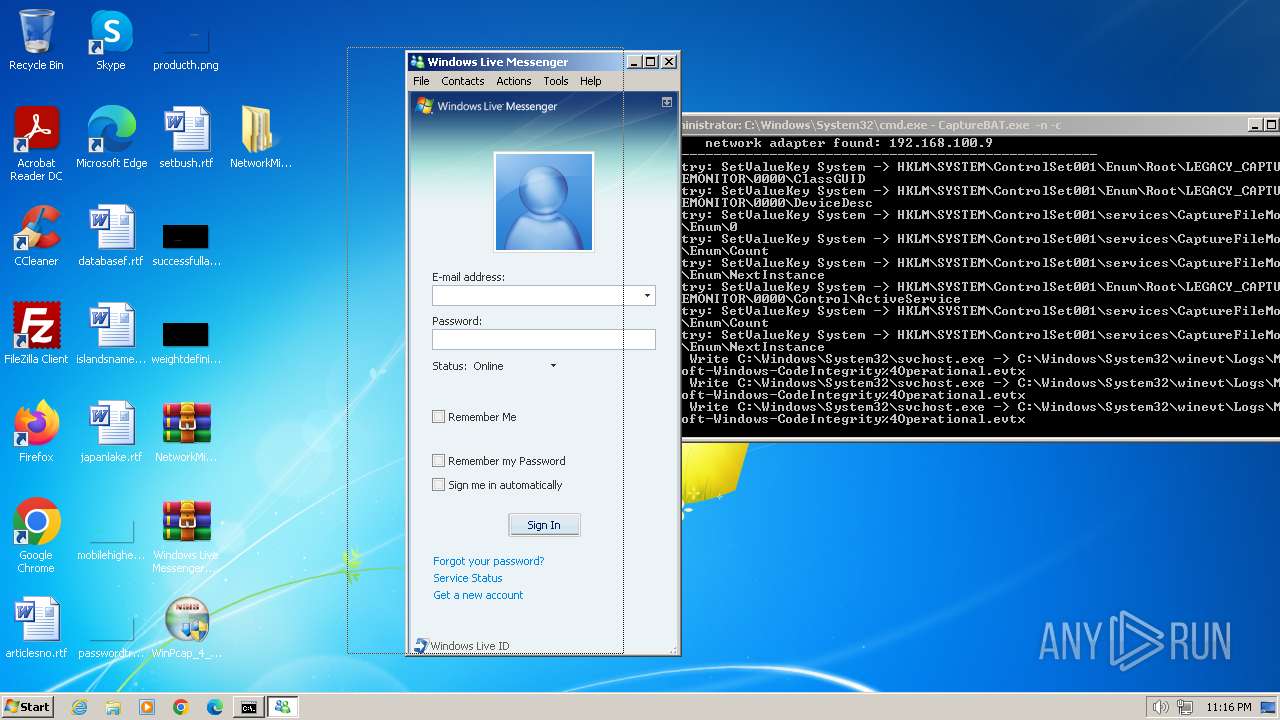
Task: Toggle Sign me in automatically
Action: coord(438,485)
